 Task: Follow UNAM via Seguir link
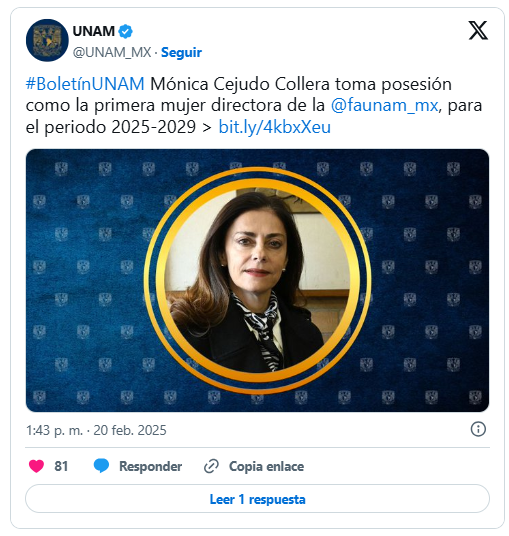click(181, 53)
